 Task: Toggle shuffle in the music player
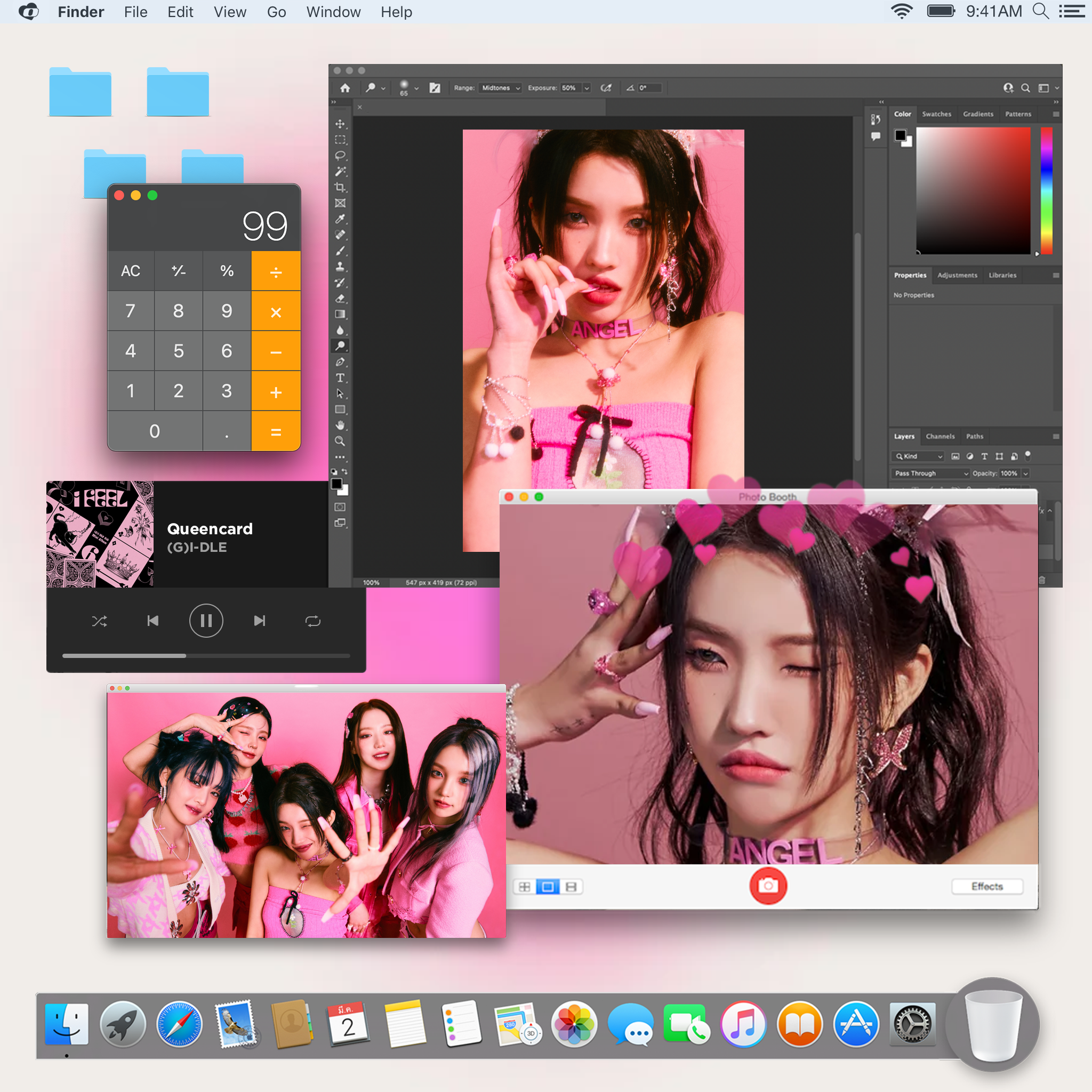click(100, 620)
